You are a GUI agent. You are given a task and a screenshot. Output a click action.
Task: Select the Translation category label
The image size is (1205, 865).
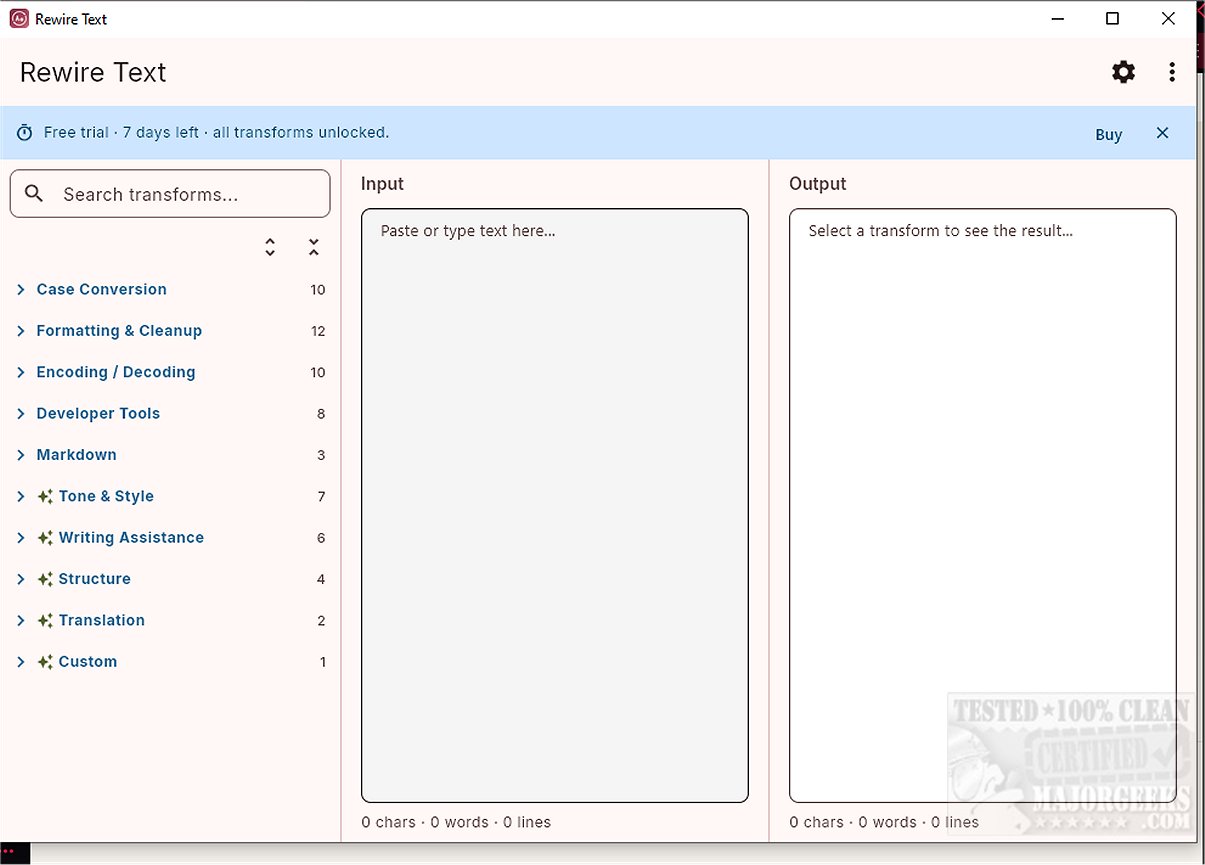tap(102, 621)
